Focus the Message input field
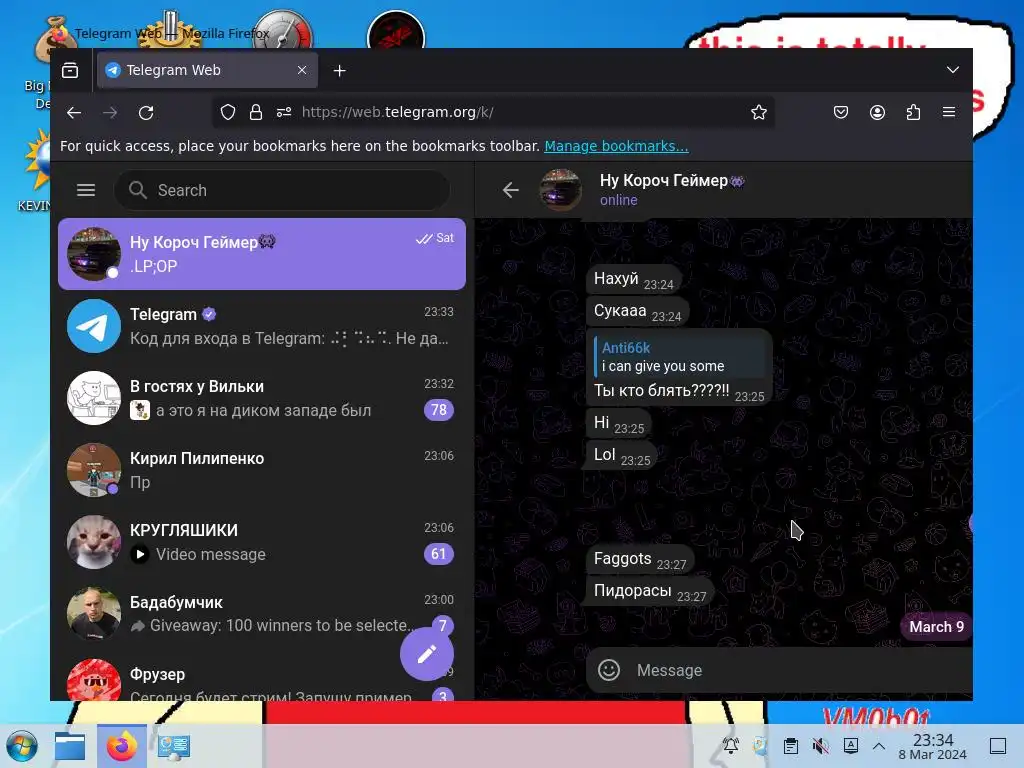This screenshot has width=1024, height=768. 800,670
